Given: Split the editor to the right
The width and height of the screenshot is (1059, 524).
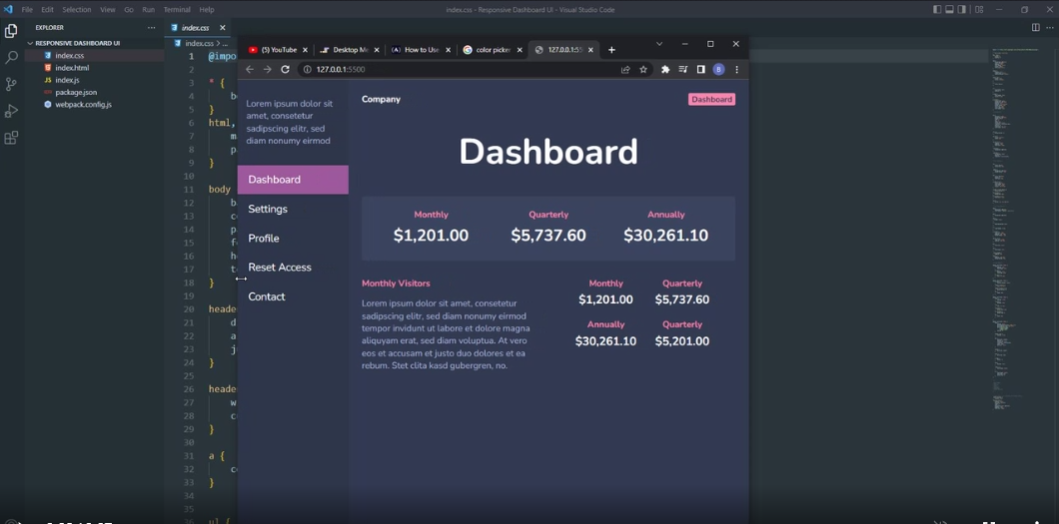Looking at the screenshot, I should coord(1035,28).
